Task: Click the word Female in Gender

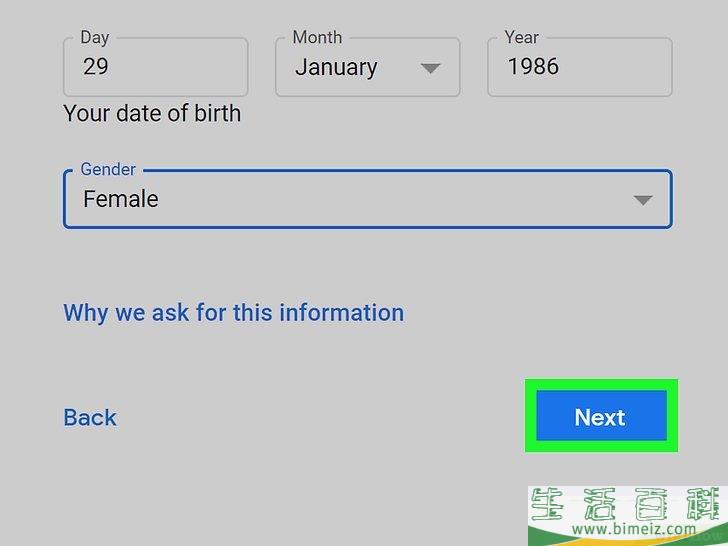Action: tap(121, 199)
